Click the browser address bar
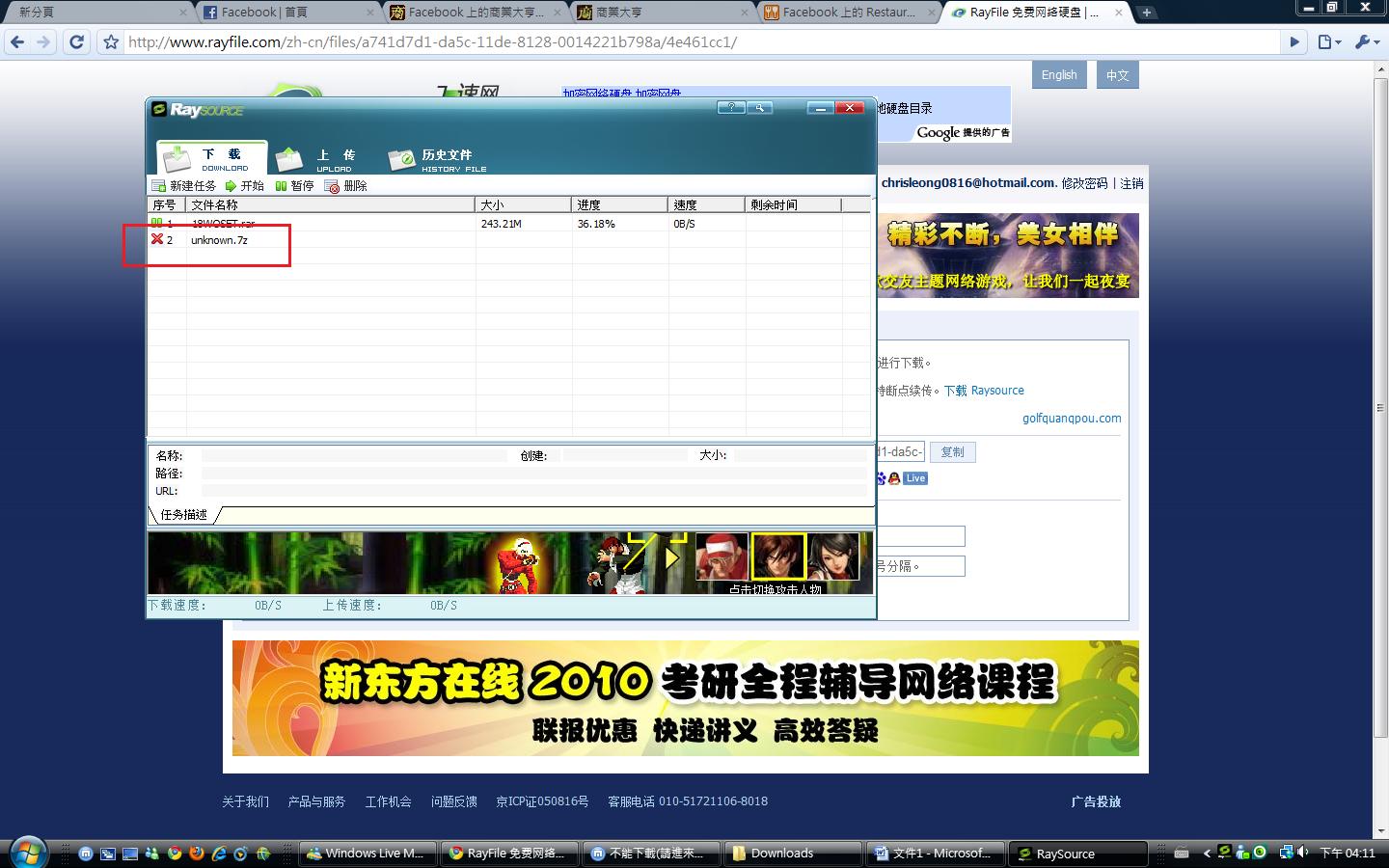 pos(704,42)
